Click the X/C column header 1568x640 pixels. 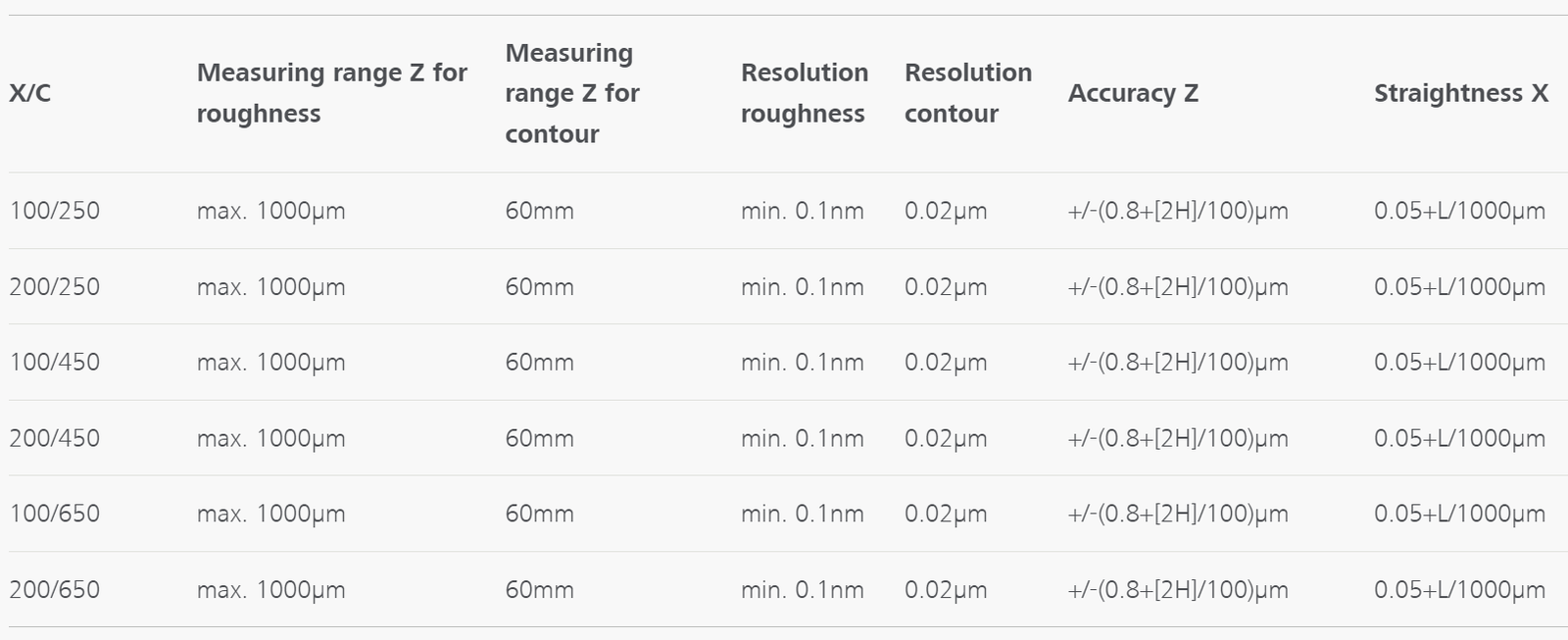tap(30, 93)
